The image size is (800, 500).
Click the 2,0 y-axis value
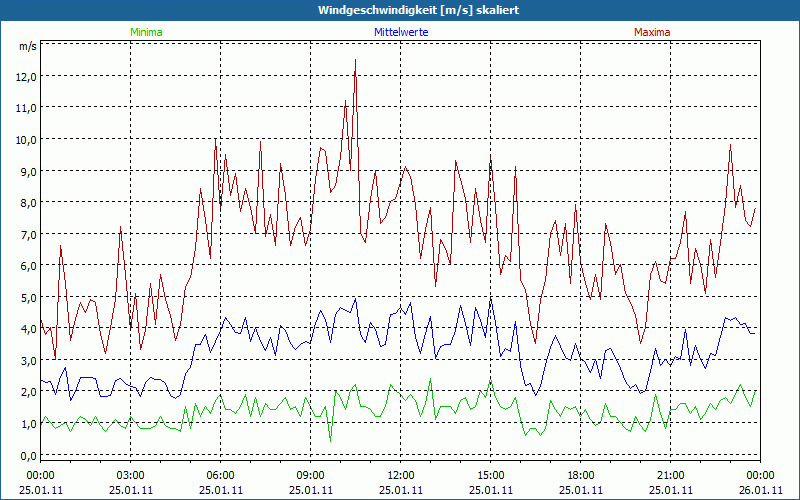click(29, 392)
